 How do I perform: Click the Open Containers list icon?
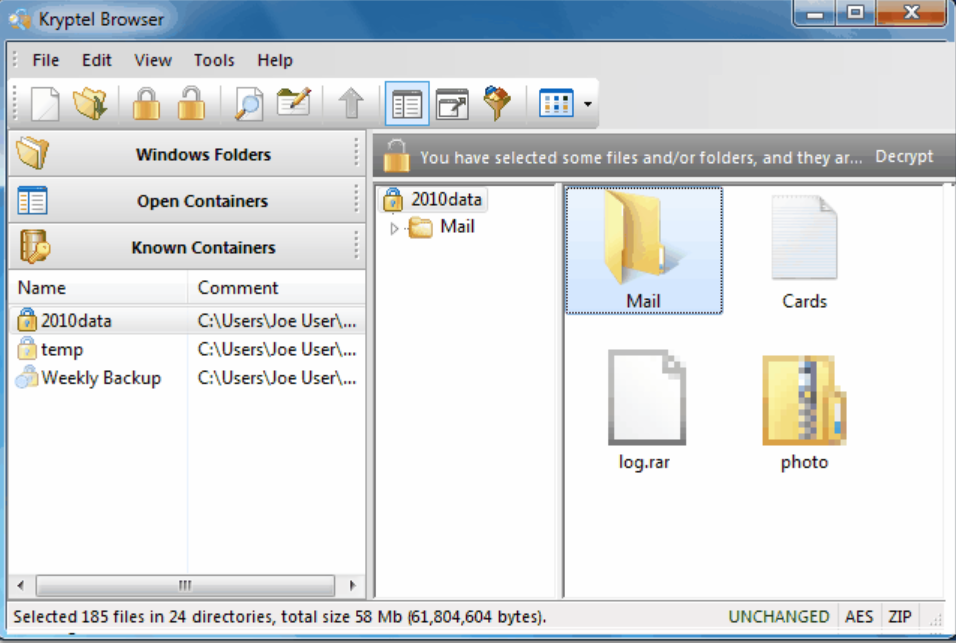[32, 201]
